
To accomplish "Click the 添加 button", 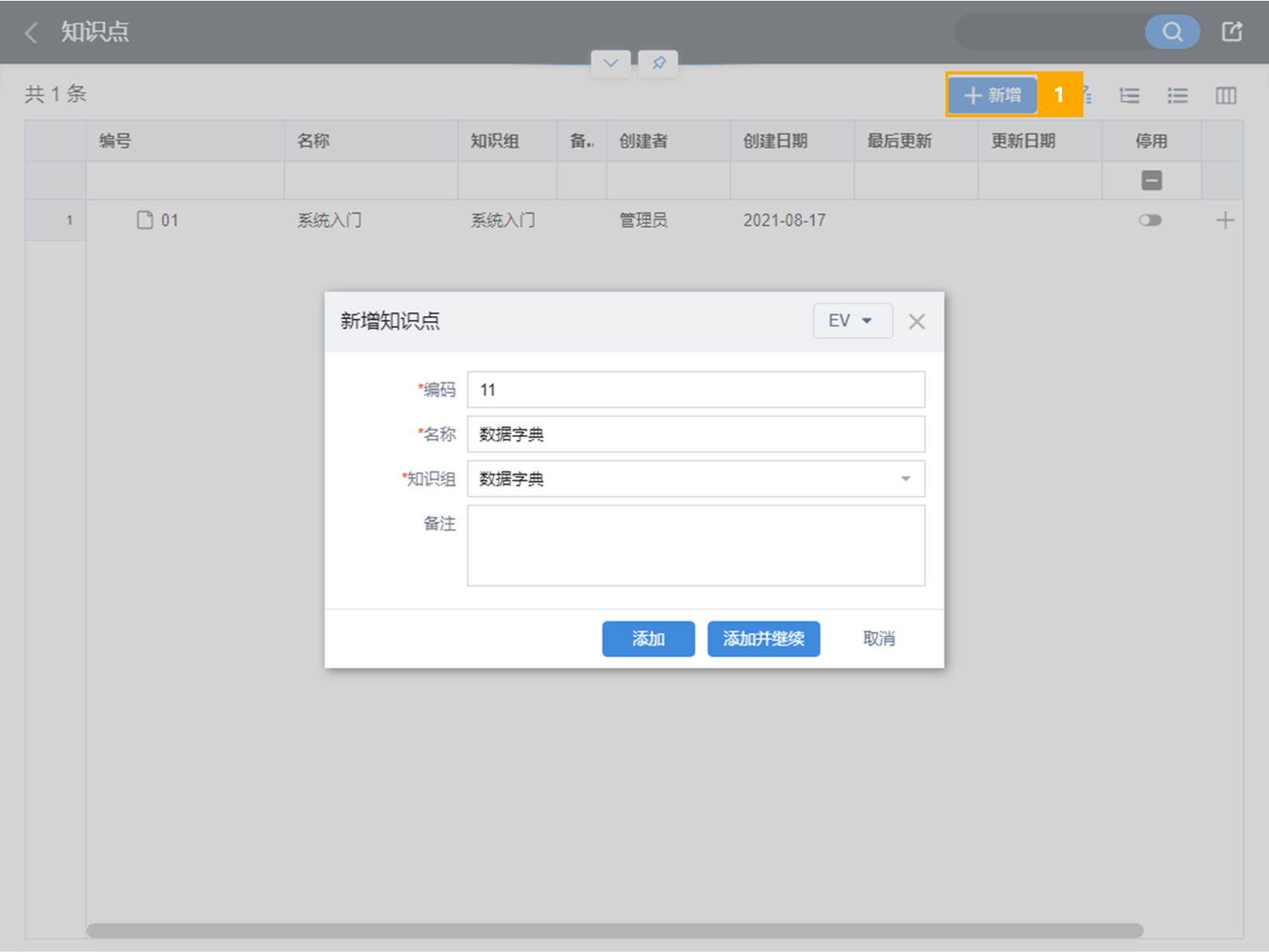I will tap(648, 638).
